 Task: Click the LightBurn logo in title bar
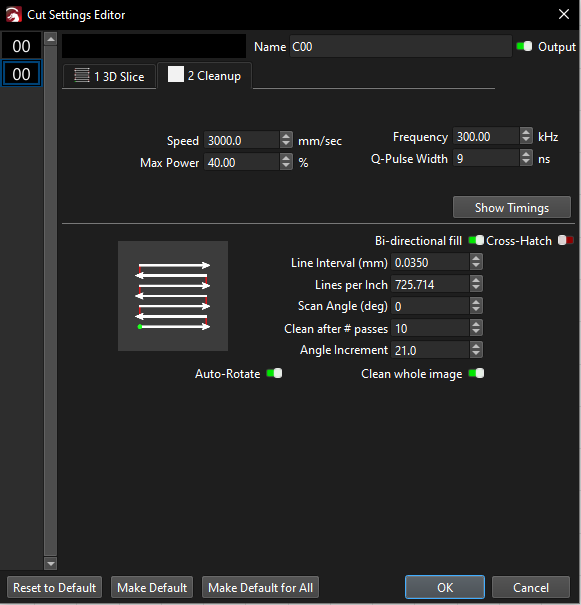14,15
